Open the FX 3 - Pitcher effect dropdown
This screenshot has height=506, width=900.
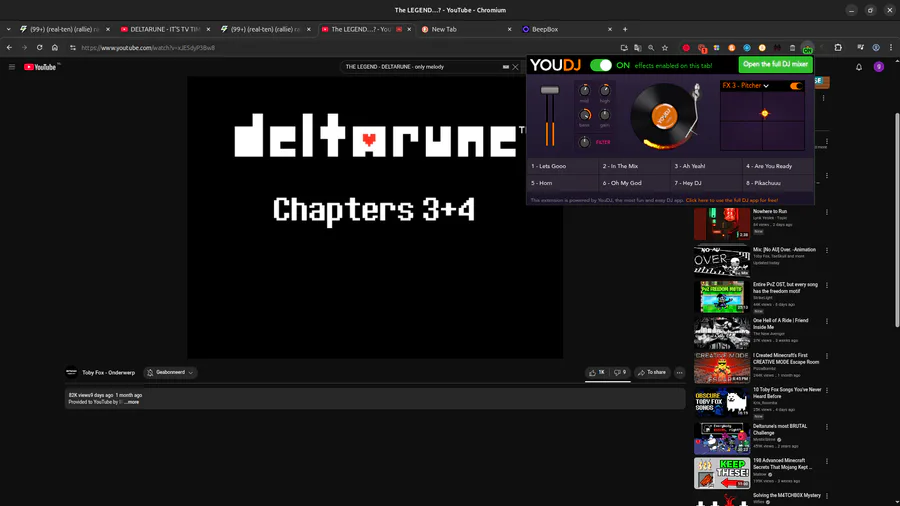click(x=745, y=85)
